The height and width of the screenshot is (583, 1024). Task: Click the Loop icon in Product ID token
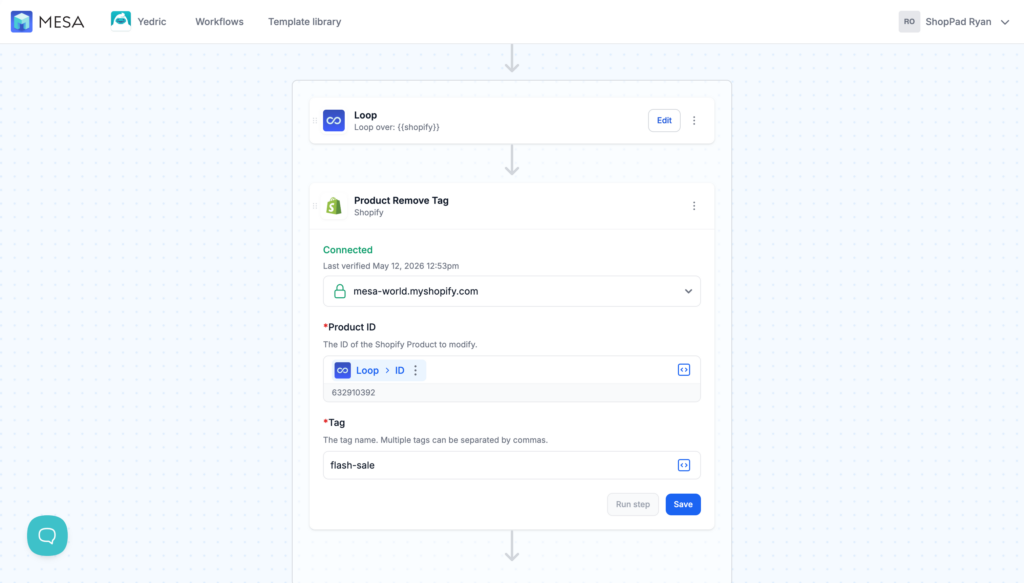pyautogui.click(x=342, y=370)
